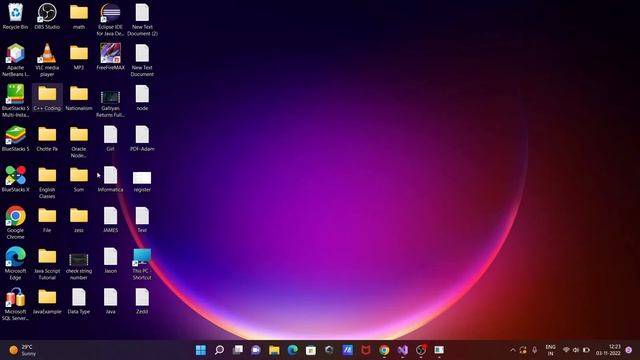Select the FreeFireMAX shortcut icon

(x=110, y=57)
